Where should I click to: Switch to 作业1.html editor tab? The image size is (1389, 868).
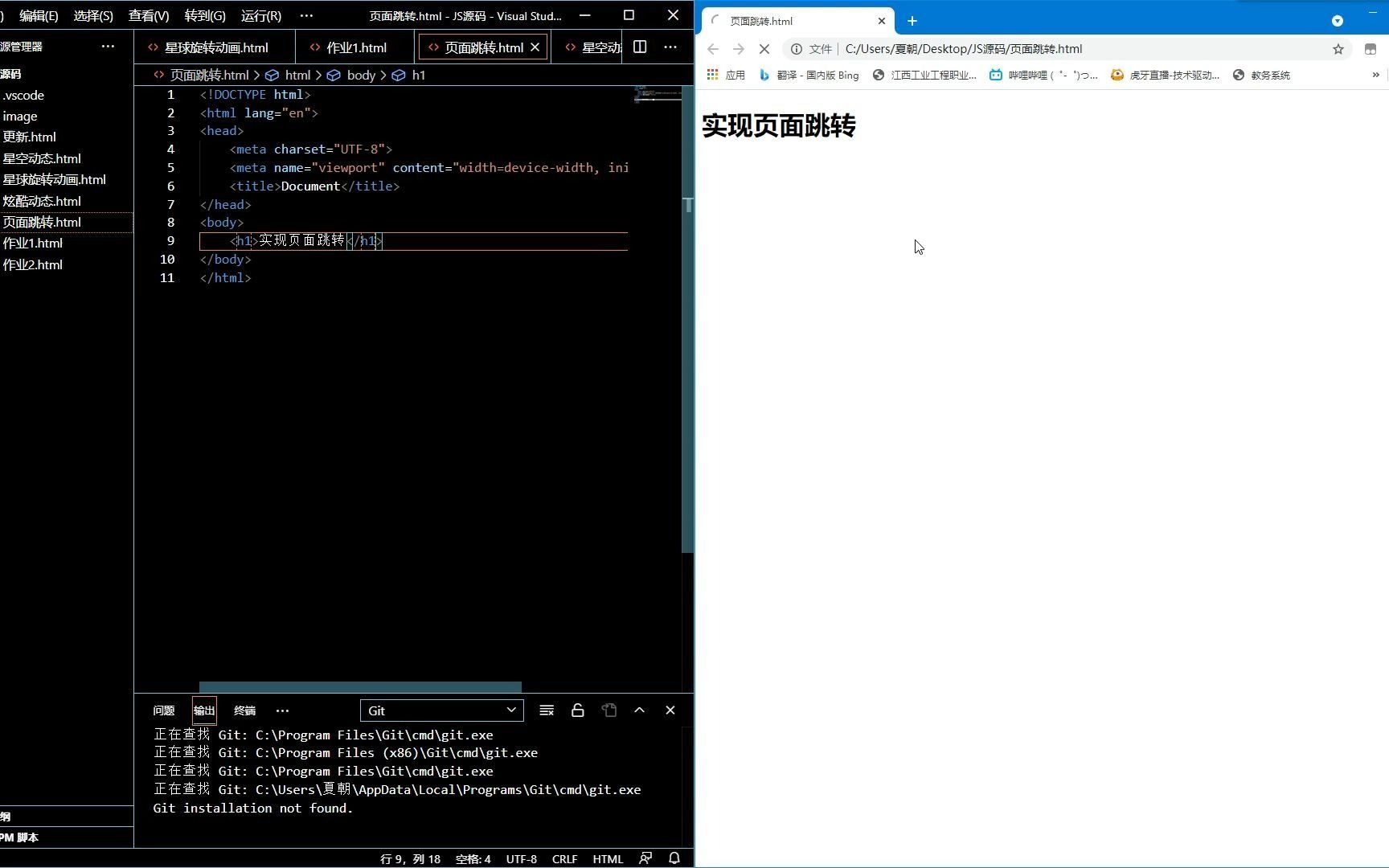[x=355, y=47]
